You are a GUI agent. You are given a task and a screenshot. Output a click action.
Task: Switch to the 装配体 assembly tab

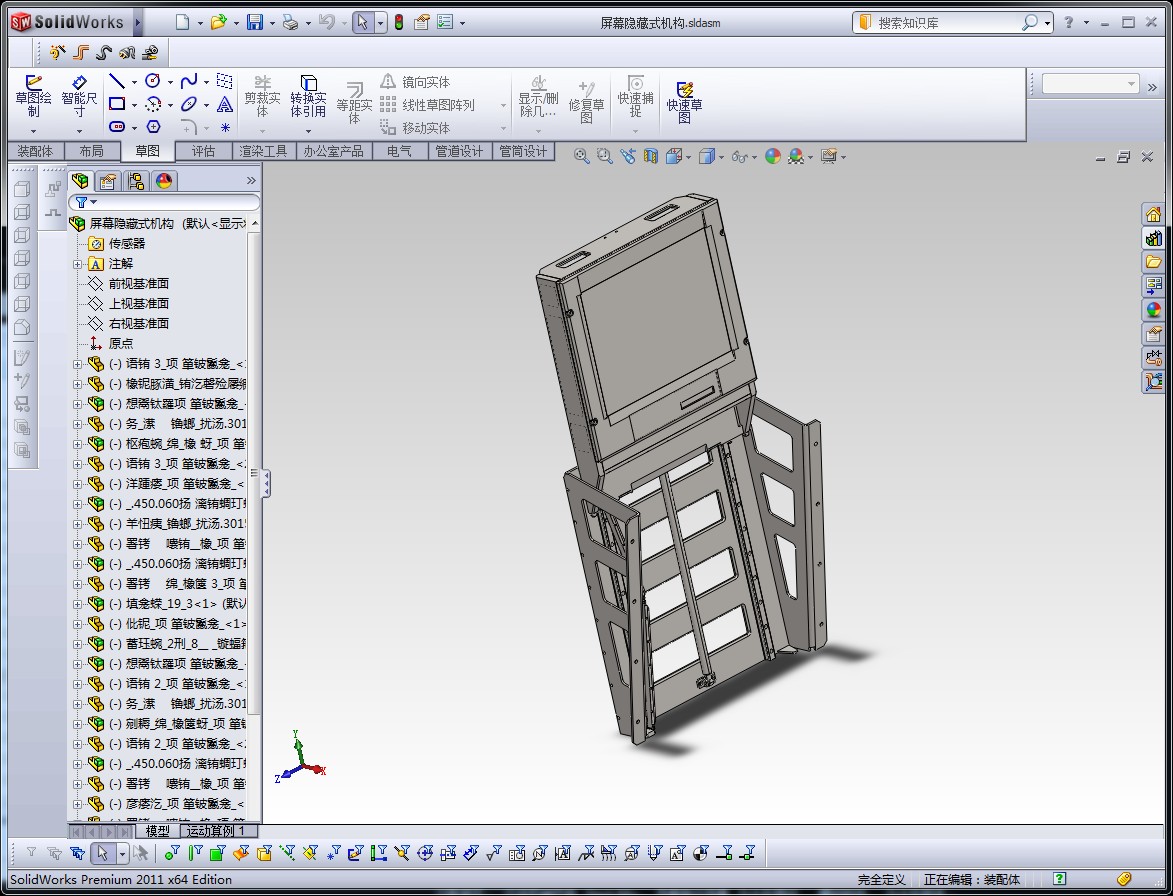35,151
